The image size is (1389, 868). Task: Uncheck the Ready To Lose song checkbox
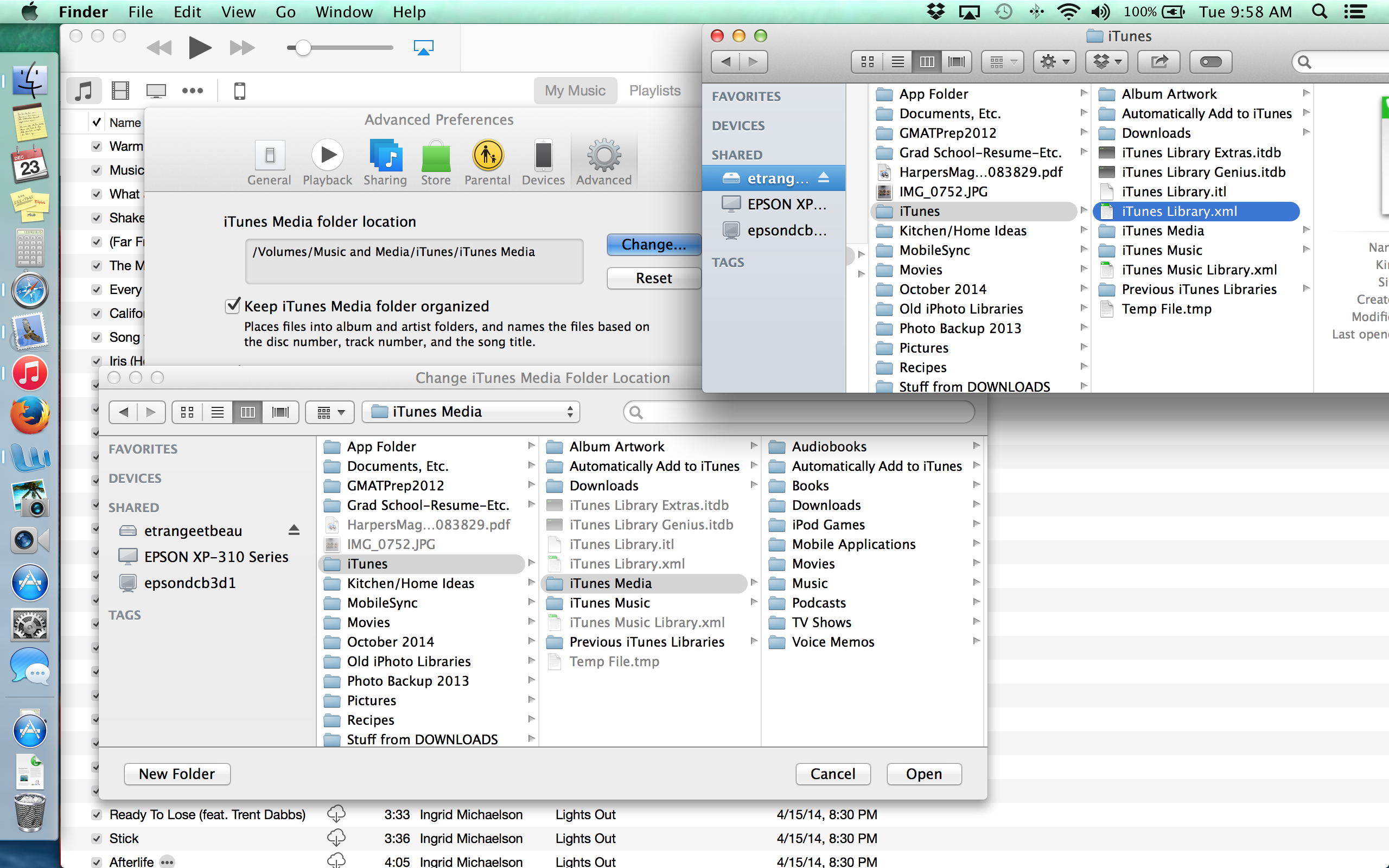97,815
